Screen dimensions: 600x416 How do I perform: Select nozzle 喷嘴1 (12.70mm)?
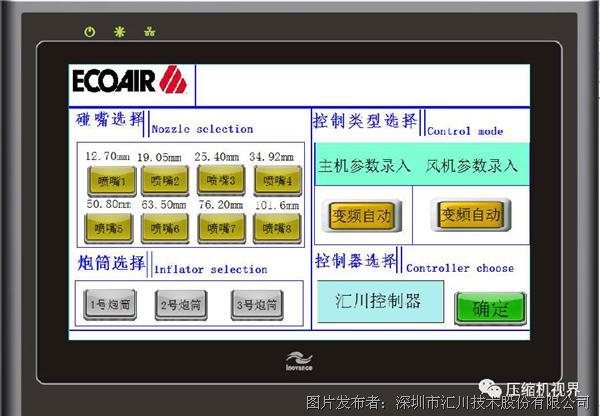tap(107, 179)
